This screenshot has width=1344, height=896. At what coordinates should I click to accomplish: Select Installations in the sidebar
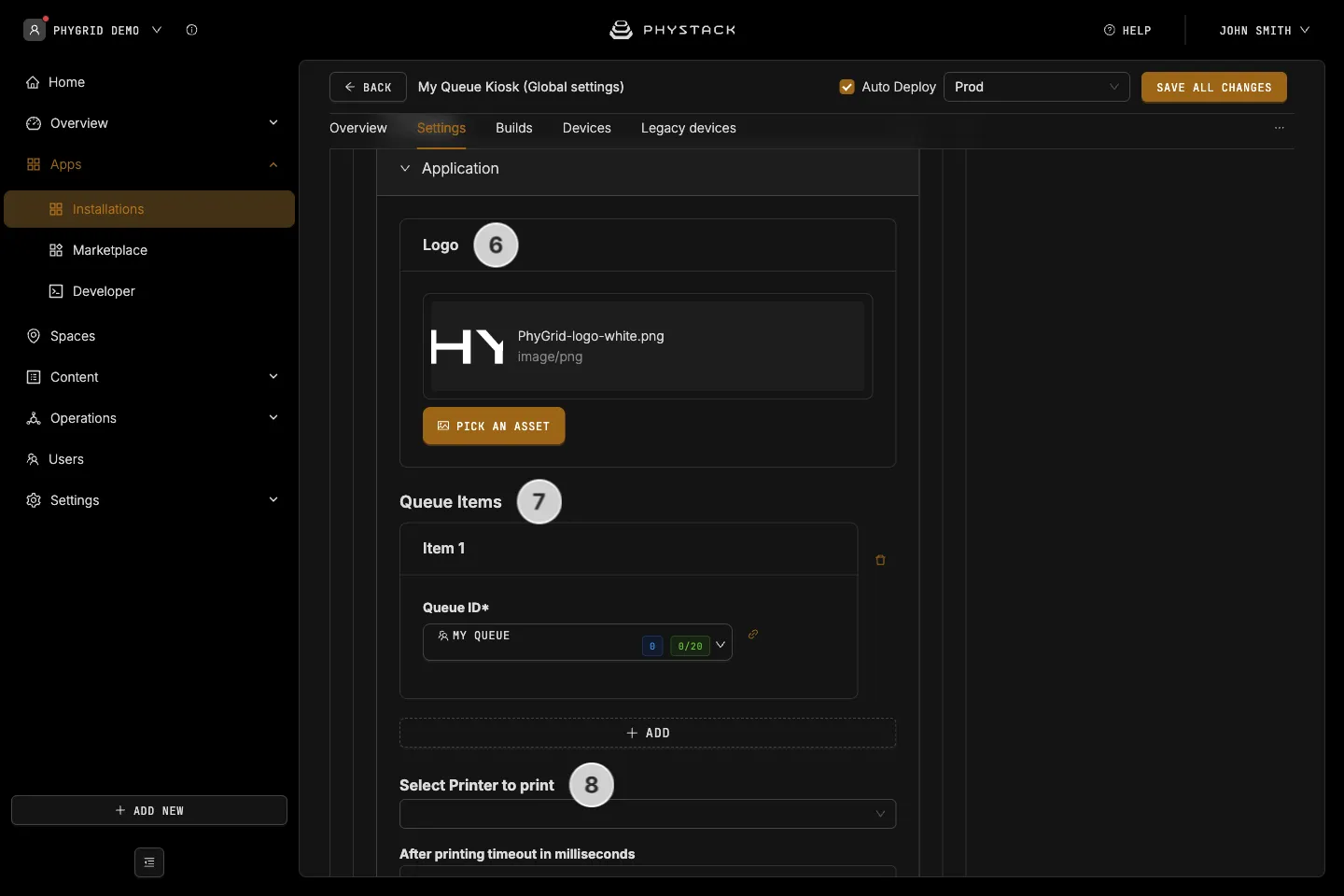click(x=149, y=209)
